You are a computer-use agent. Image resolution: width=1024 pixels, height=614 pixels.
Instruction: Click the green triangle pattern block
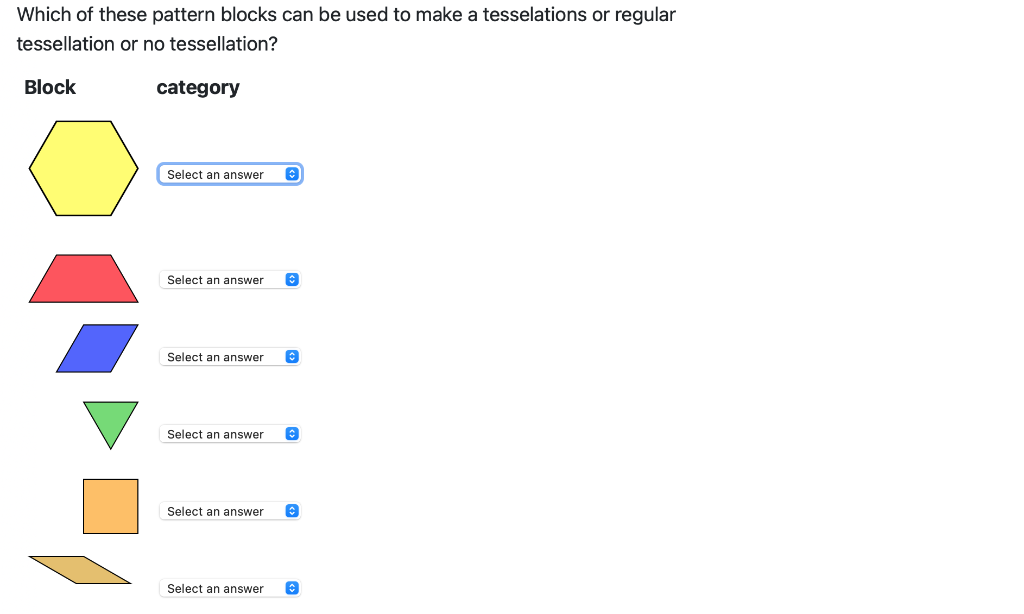110,420
